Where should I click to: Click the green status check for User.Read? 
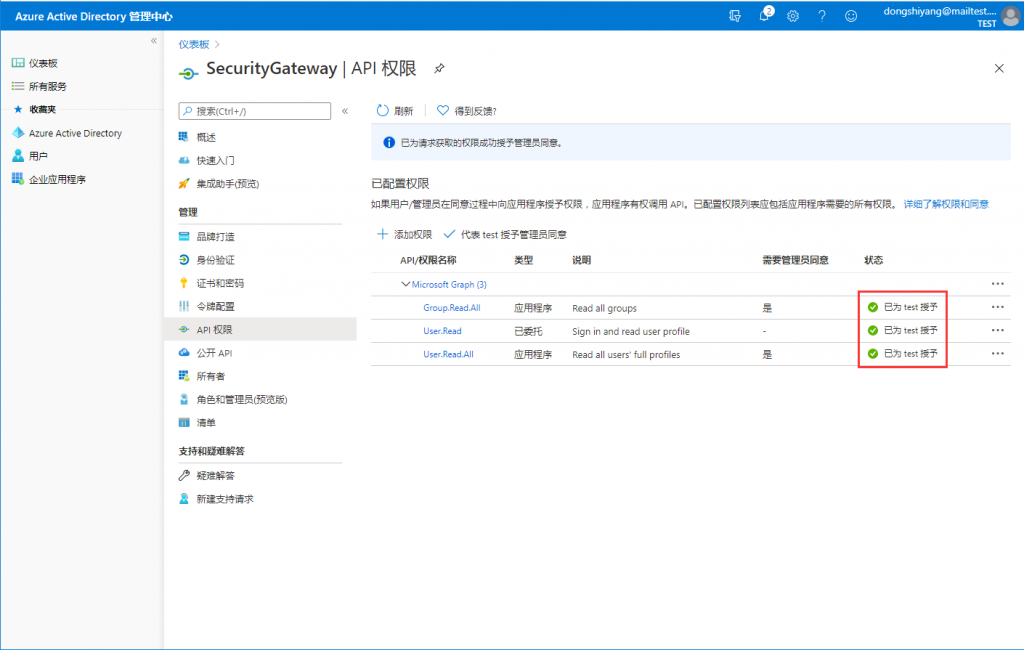[x=872, y=331]
